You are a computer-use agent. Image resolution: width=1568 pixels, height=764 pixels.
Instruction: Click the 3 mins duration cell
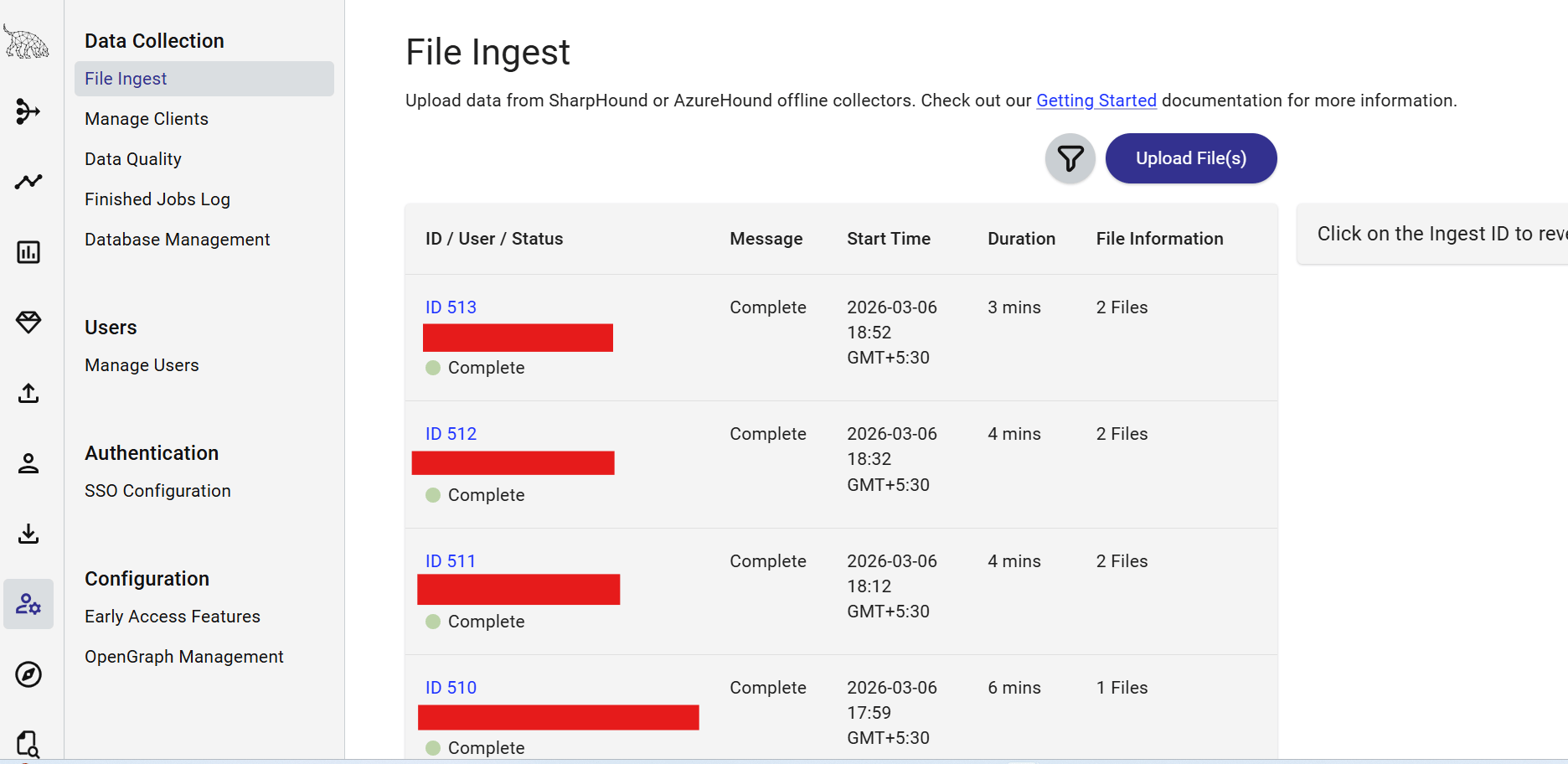[x=1014, y=307]
